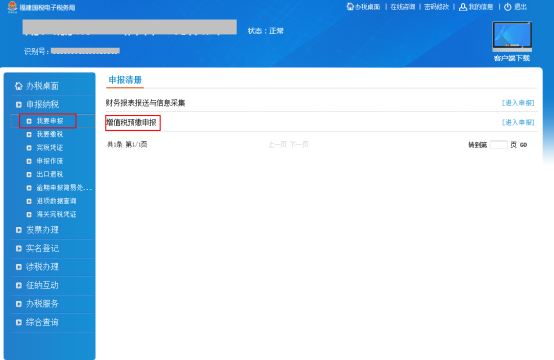Focus the 转到第 page number input
The image size is (554, 360).
(x=499, y=144)
